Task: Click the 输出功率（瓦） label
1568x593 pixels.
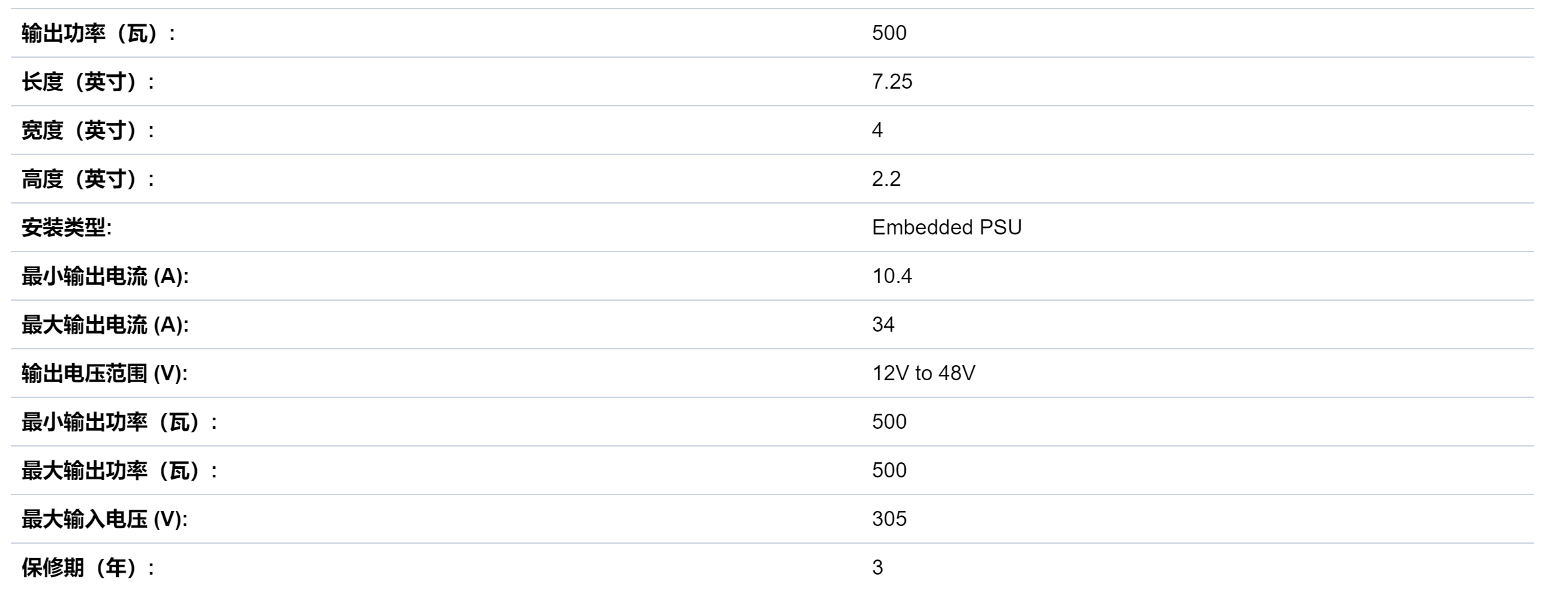Action: point(98,33)
